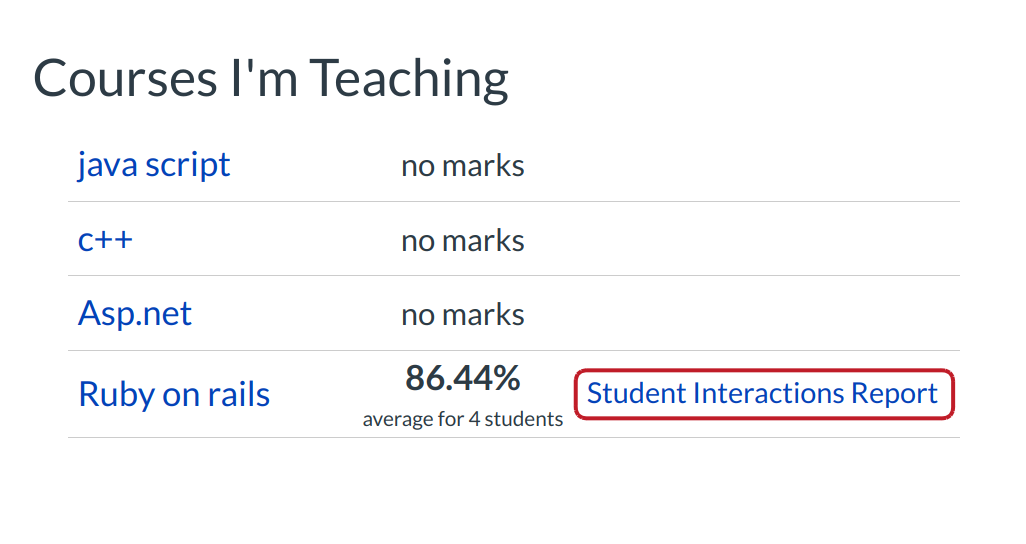Click the "Courses I'm Teaching" heading
The height and width of the screenshot is (544, 1026).
click(x=270, y=78)
